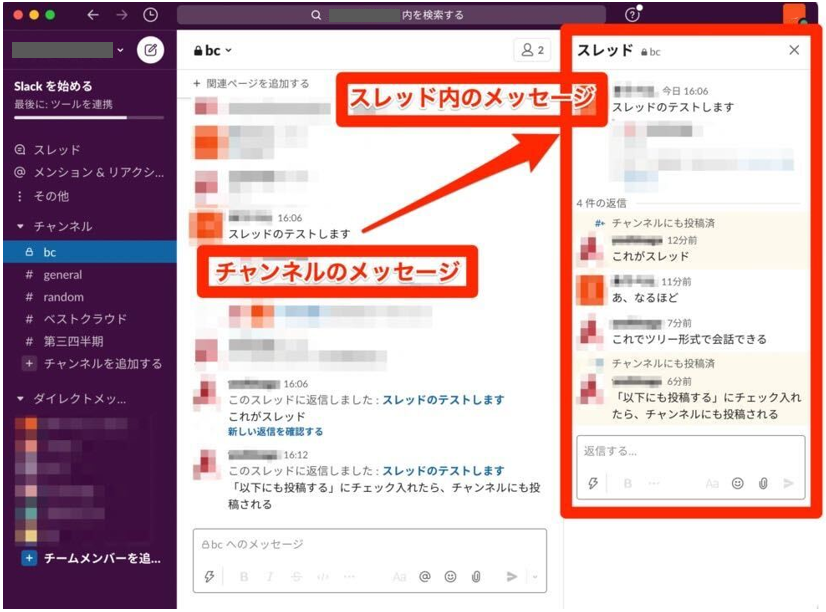Click the attachment paperclip icon
The height and width of the screenshot is (612, 826).
[x=475, y=578]
